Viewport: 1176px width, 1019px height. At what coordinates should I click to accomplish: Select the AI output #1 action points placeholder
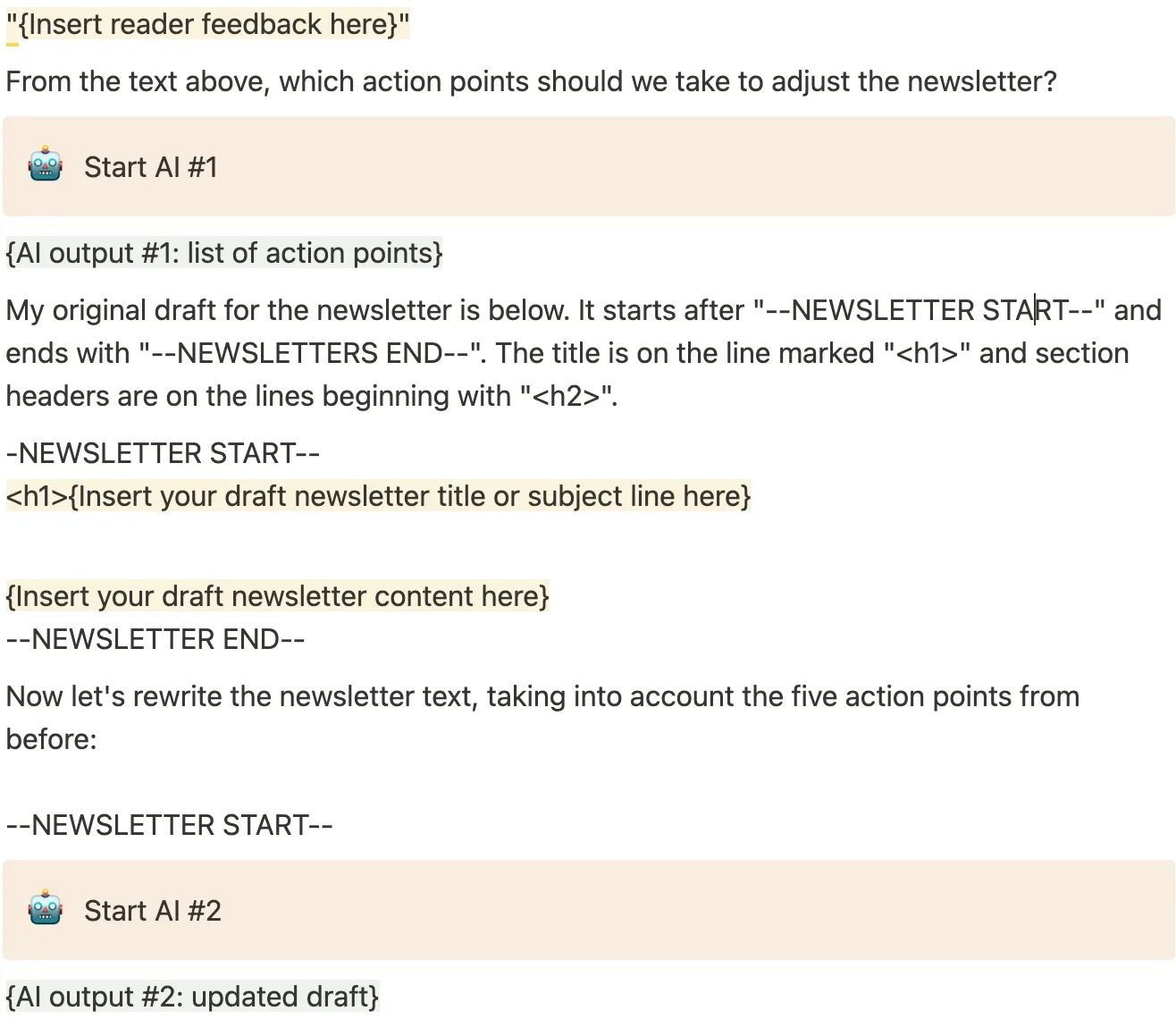pyautogui.click(x=224, y=253)
